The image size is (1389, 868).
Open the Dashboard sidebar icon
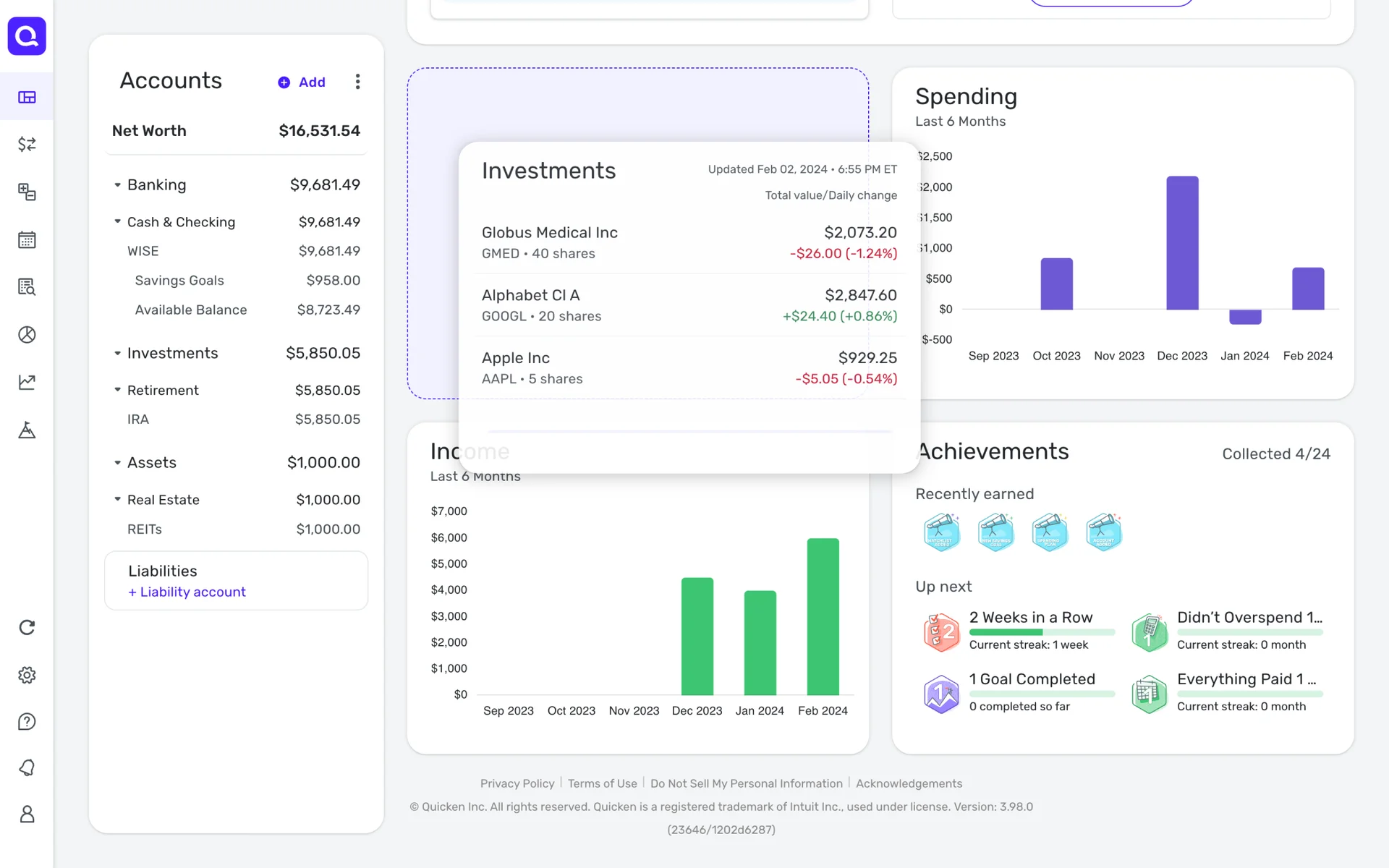[x=27, y=97]
